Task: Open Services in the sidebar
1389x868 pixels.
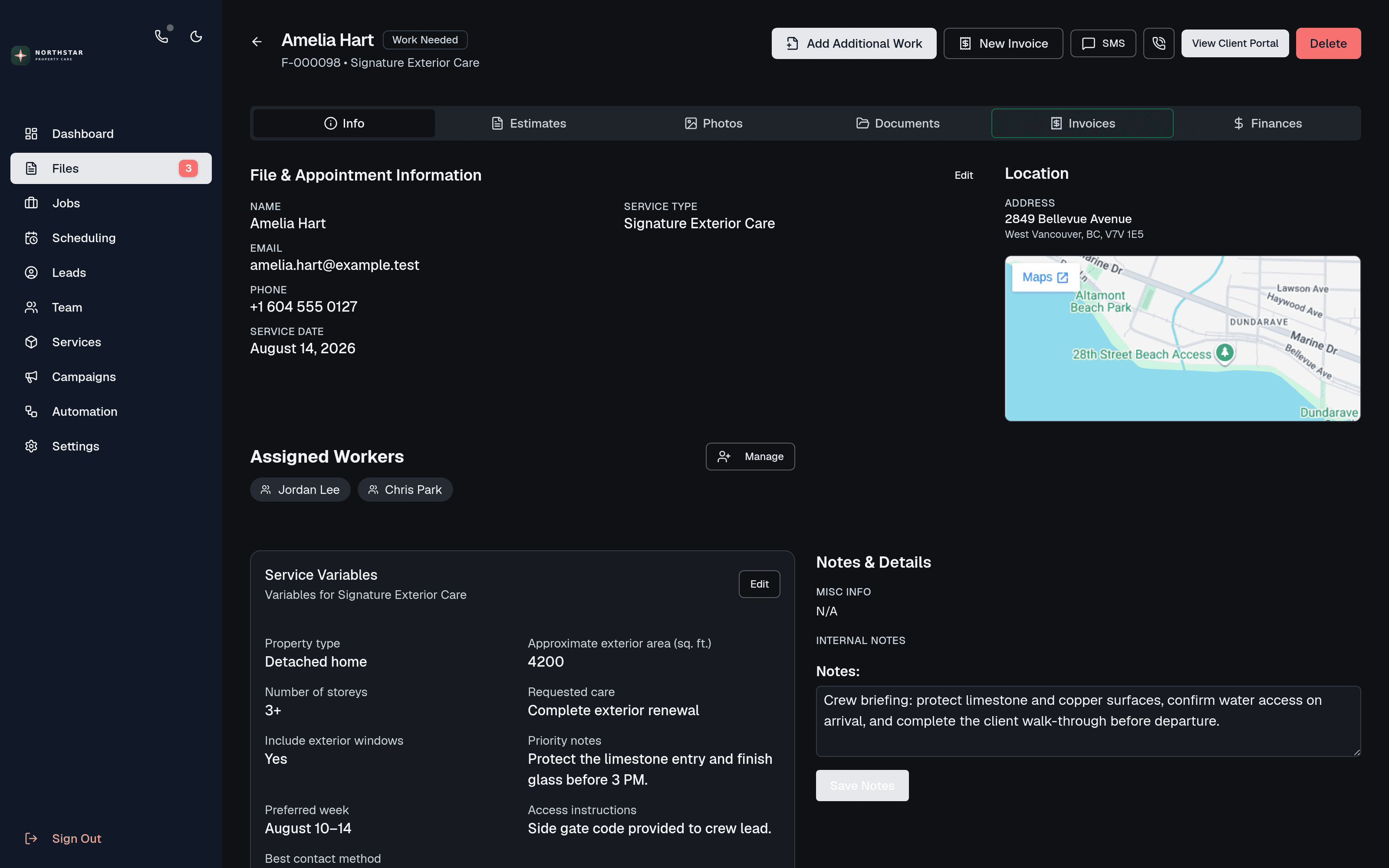Action: coord(111,342)
